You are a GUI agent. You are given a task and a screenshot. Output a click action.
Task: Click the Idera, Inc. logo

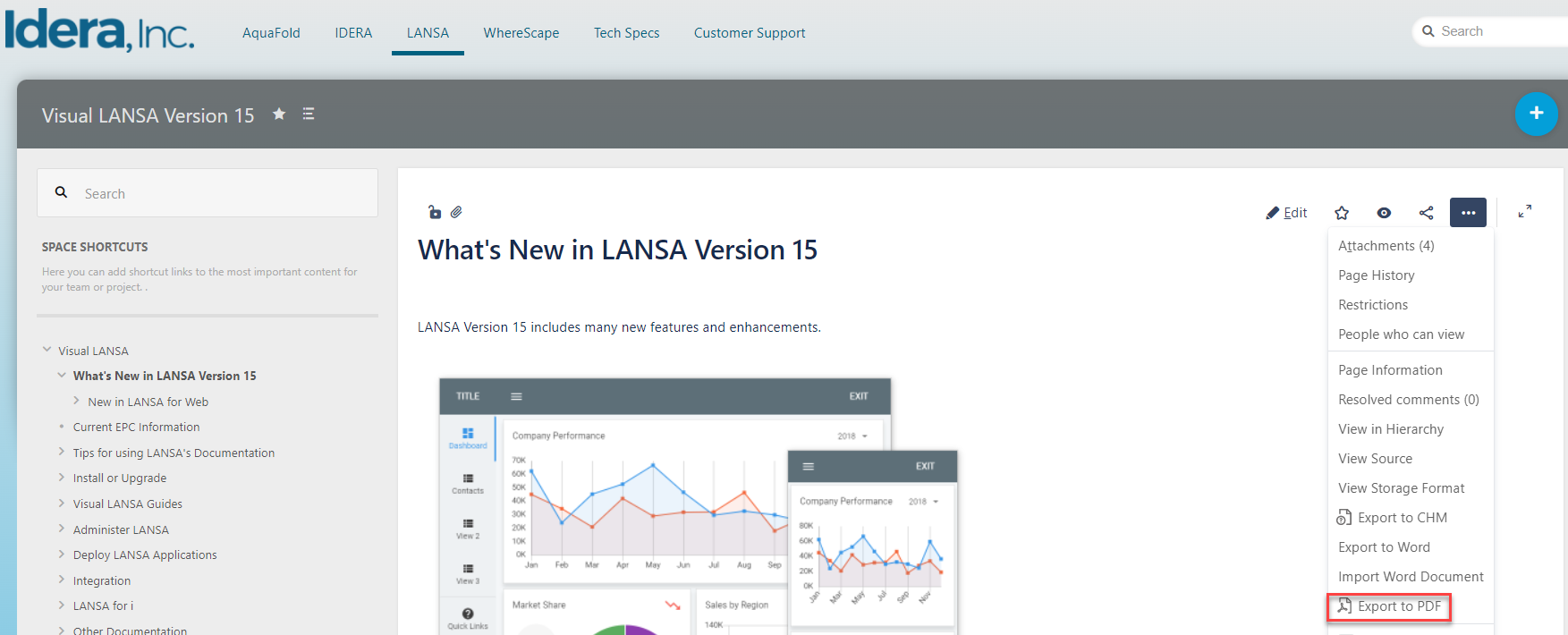point(99,30)
